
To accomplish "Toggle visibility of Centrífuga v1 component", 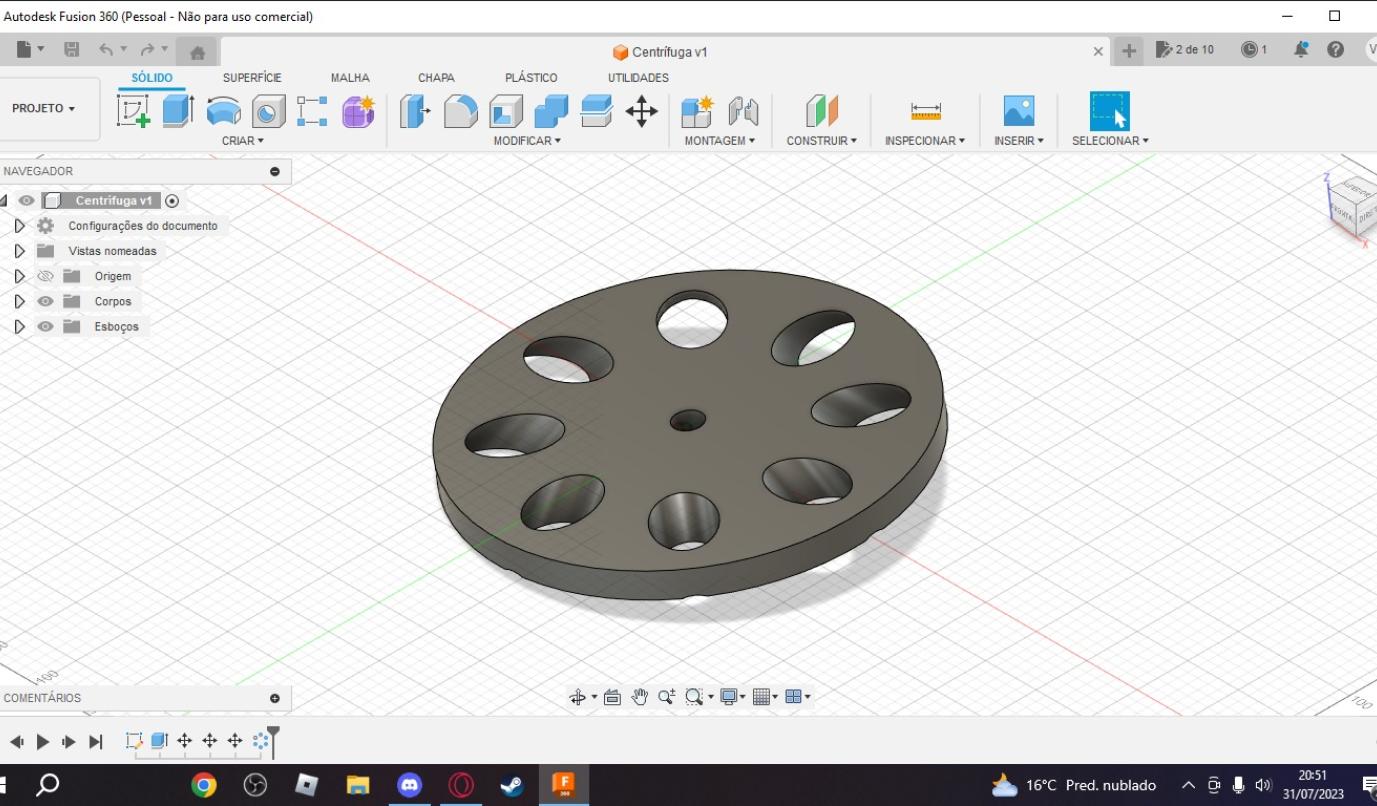I will [x=26, y=201].
